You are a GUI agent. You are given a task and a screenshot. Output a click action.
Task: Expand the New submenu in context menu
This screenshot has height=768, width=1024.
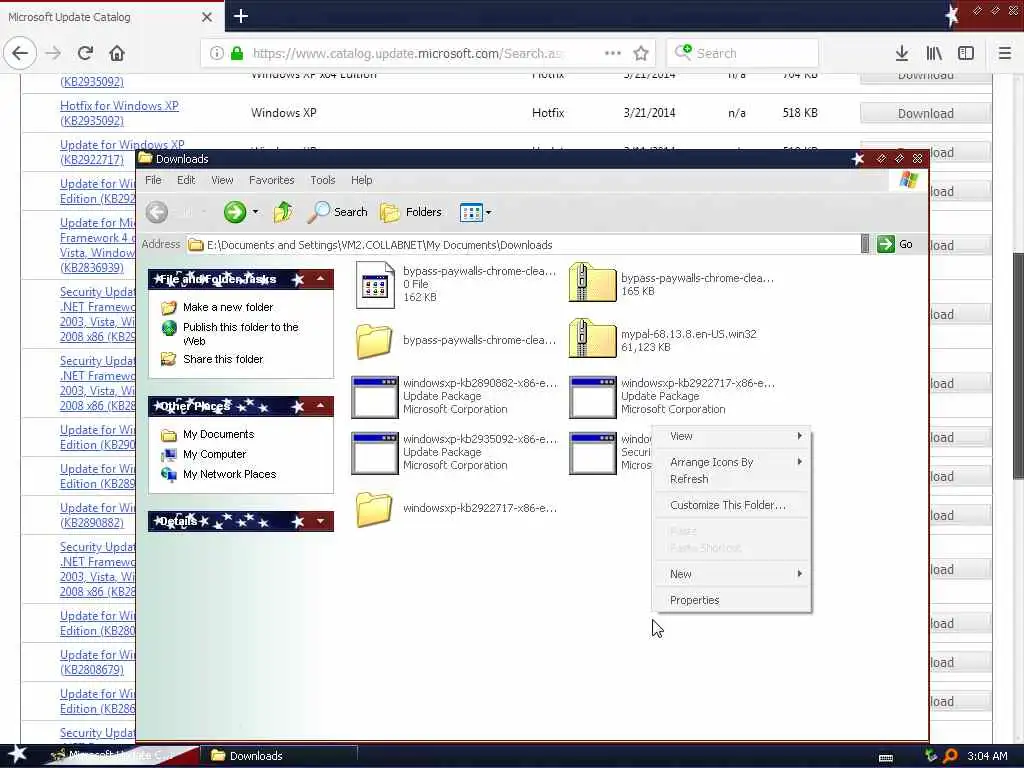[732, 574]
